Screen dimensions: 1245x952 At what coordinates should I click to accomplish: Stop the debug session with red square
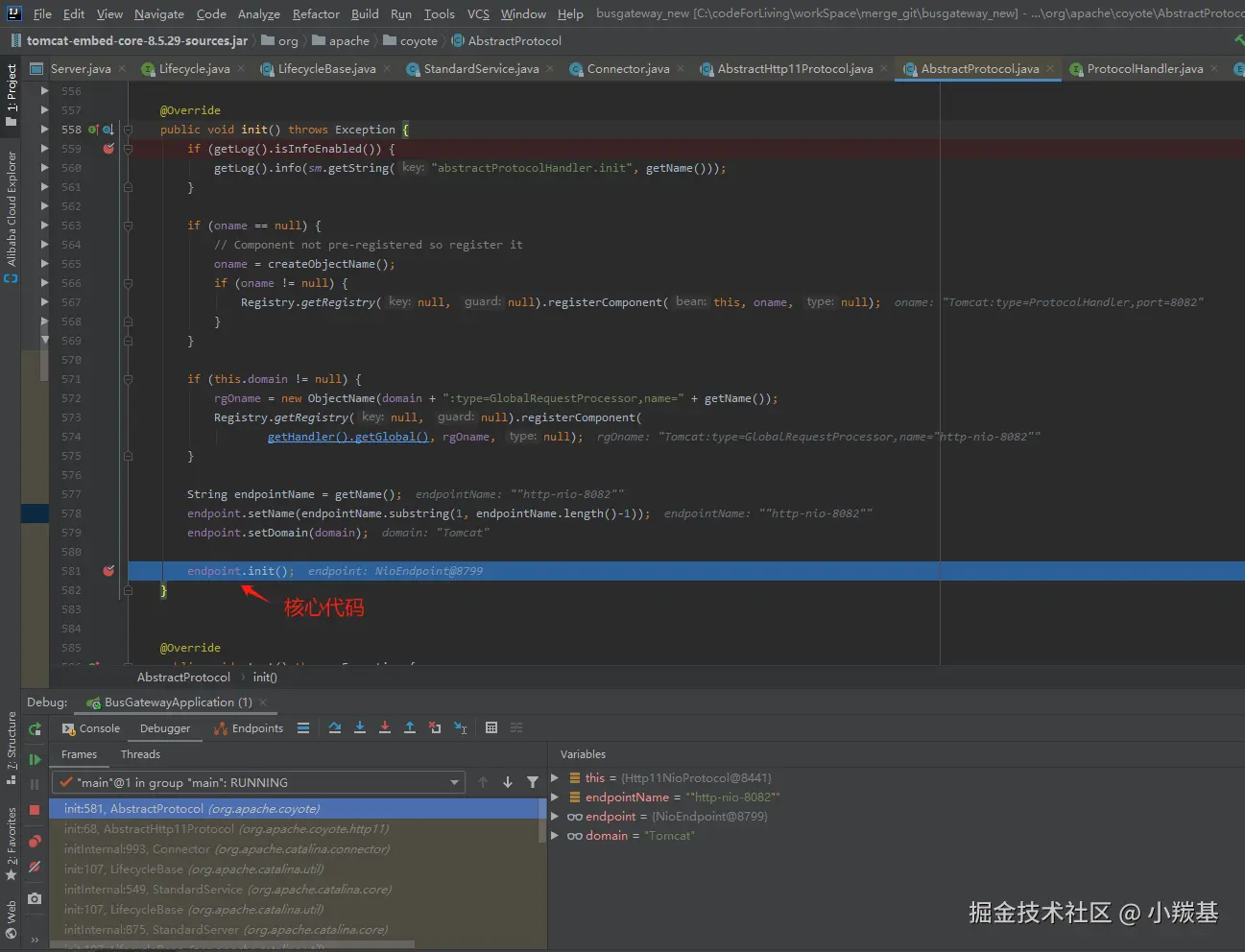coord(35,810)
